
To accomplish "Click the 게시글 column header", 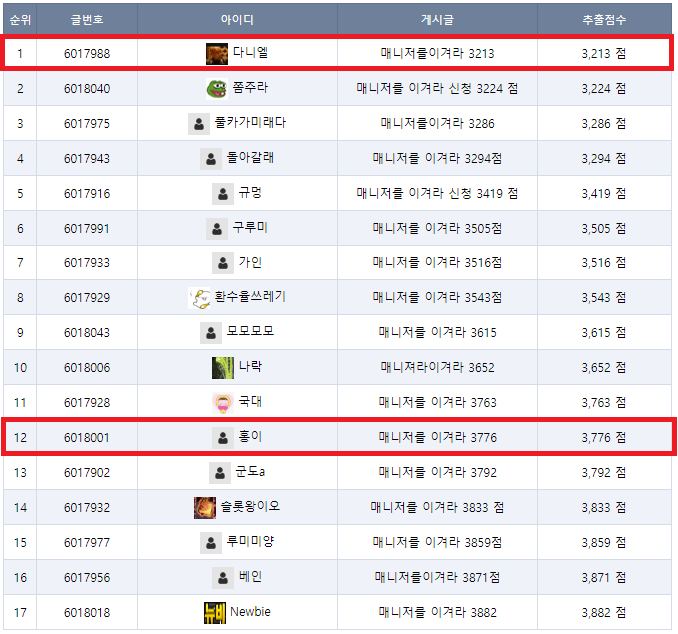I will tap(437, 19).
